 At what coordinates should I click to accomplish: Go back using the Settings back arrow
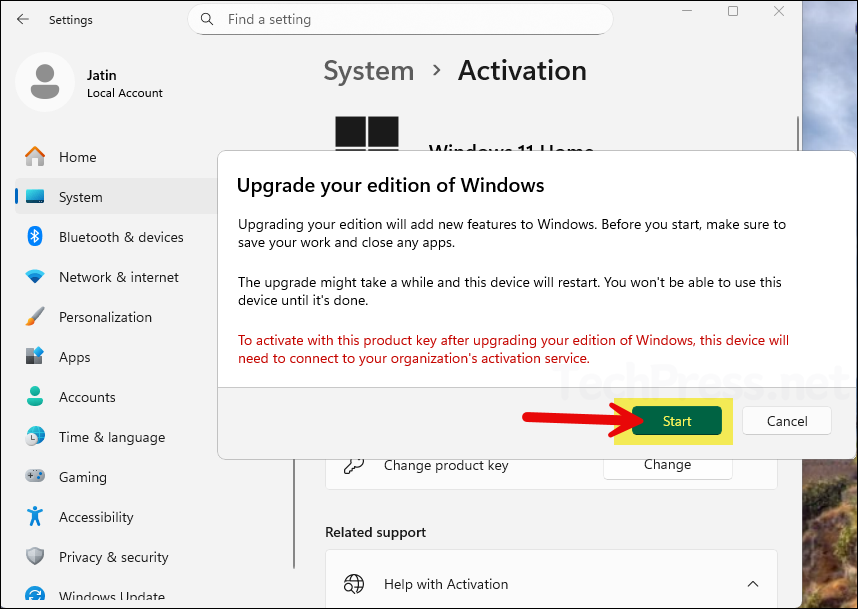click(22, 20)
